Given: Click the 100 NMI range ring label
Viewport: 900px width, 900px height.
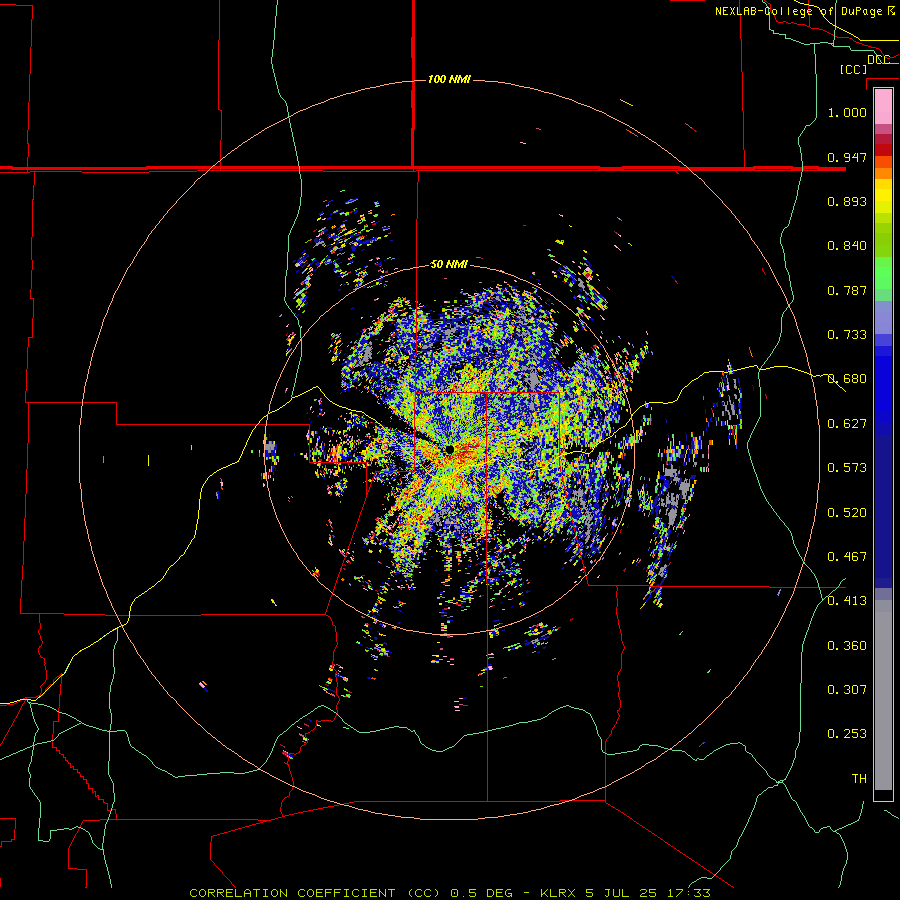Looking at the screenshot, I should [x=449, y=79].
